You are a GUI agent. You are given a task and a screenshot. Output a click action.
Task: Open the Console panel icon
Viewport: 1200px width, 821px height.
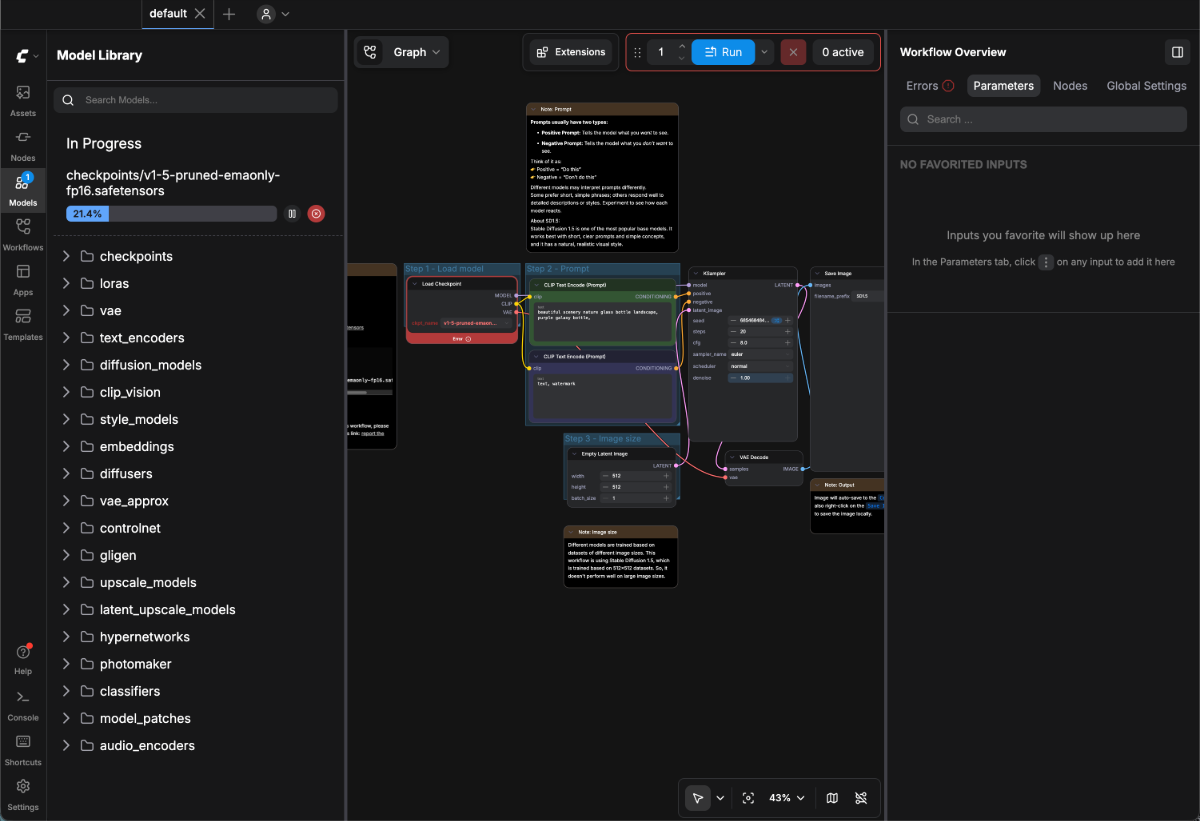23,705
